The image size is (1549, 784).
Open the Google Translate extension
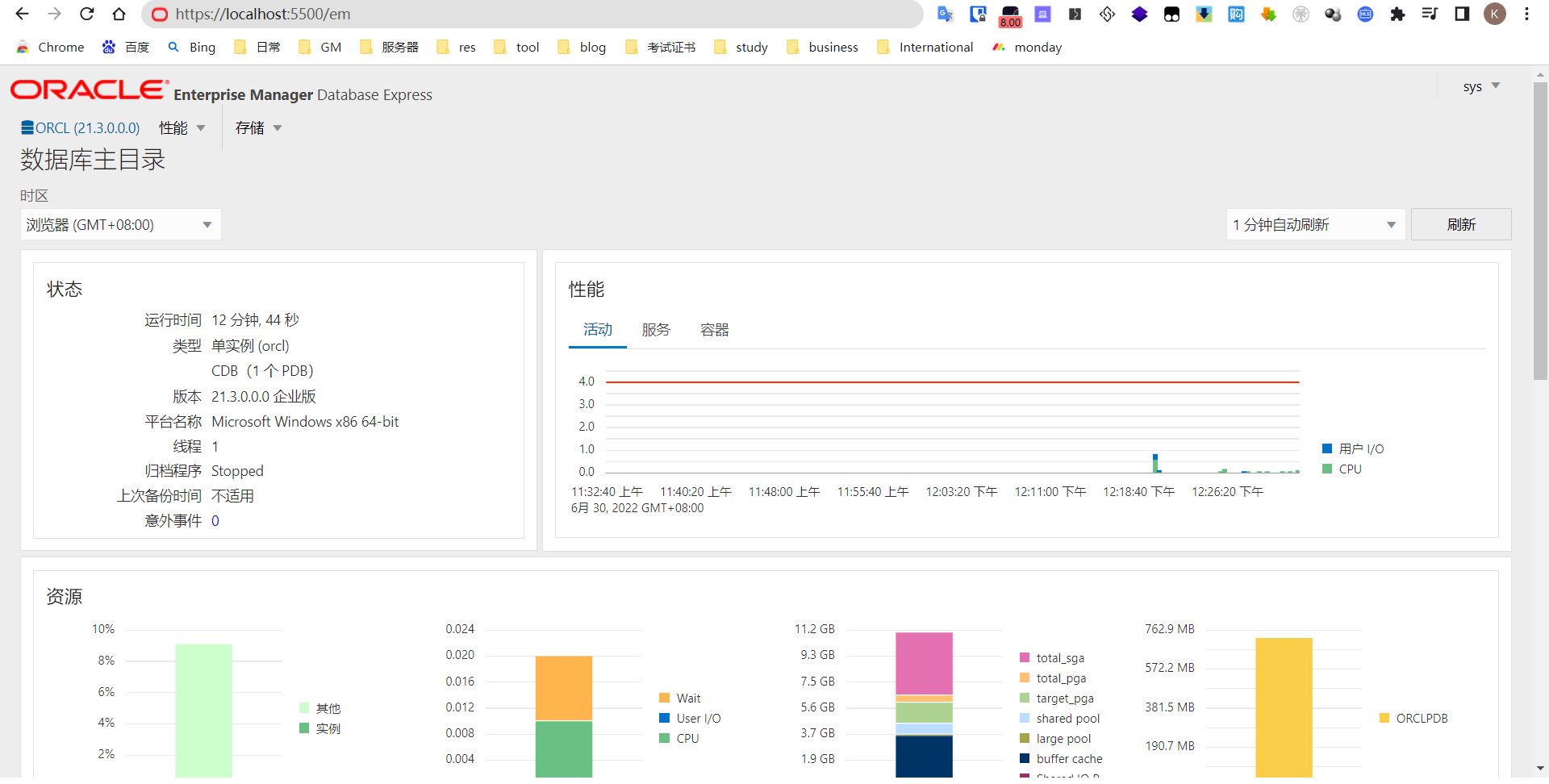click(x=946, y=14)
